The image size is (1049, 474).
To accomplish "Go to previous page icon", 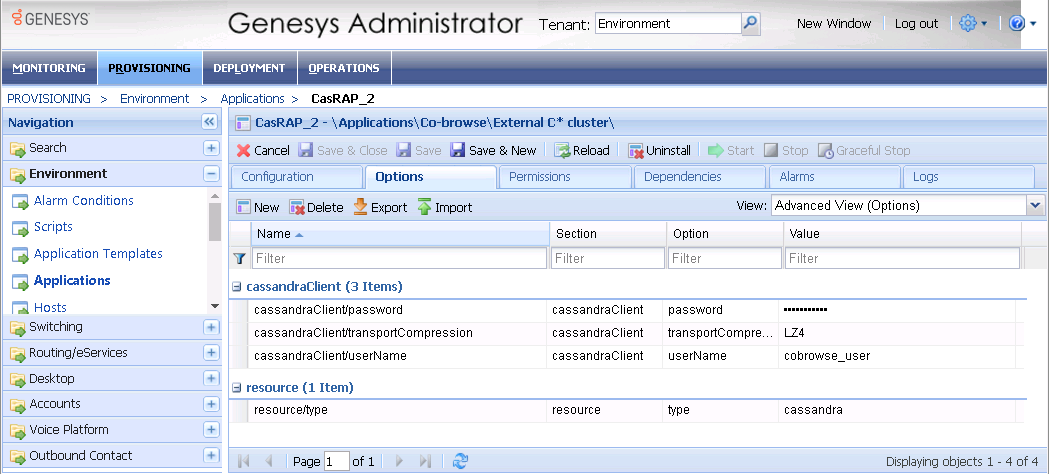I will point(269,461).
